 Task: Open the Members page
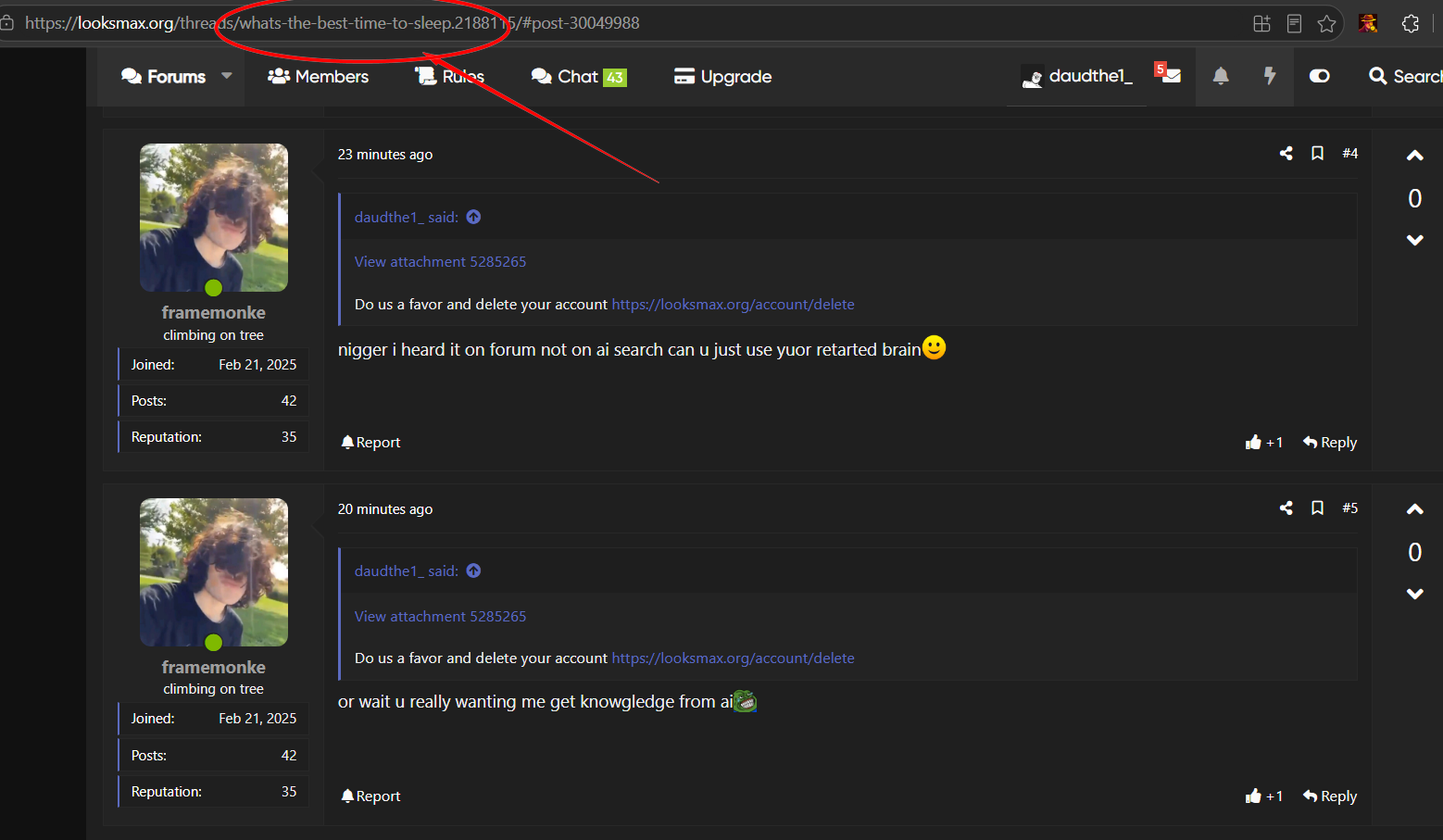coord(318,77)
